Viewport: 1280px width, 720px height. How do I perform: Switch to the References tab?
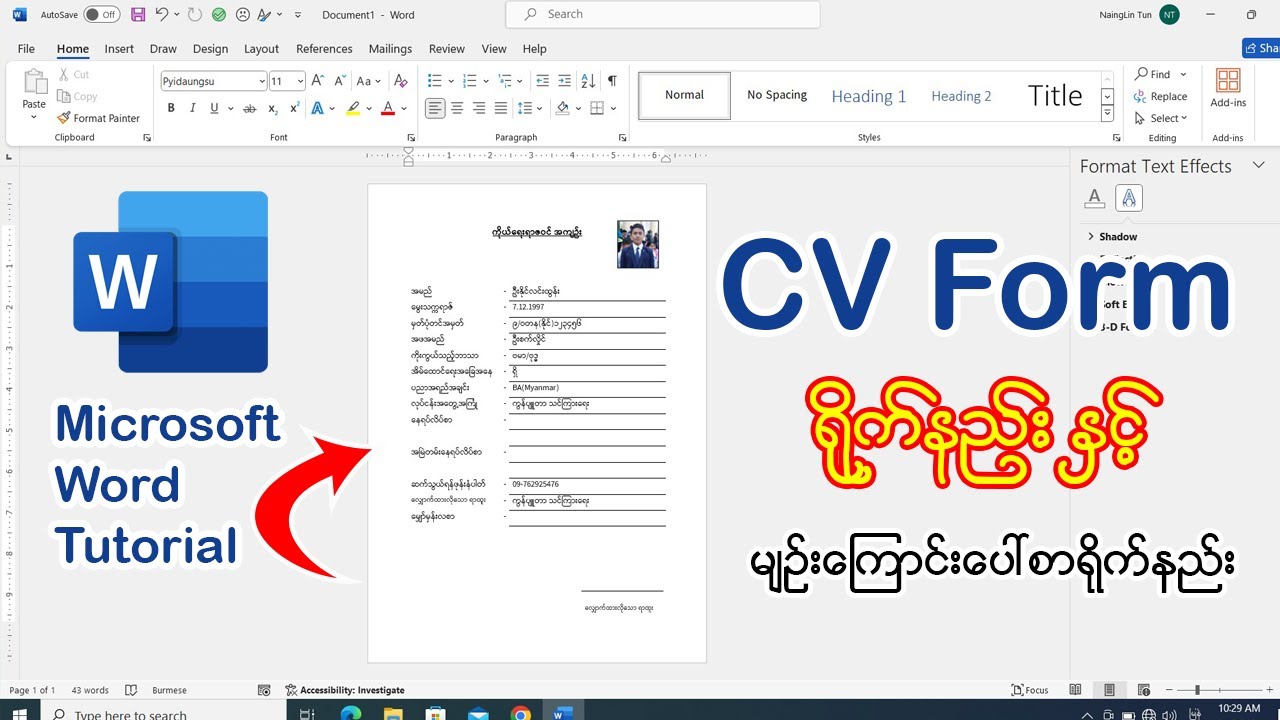coord(324,49)
